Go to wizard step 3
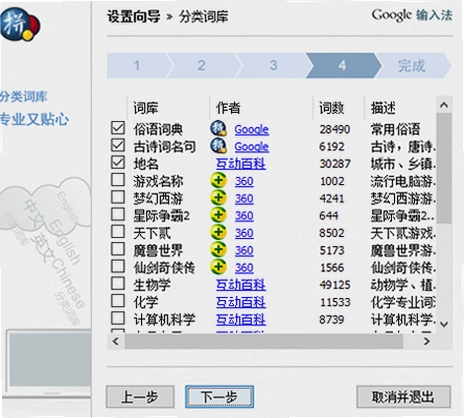Image resolution: width=464 pixels, height=418 pixels. click(273, 65)
